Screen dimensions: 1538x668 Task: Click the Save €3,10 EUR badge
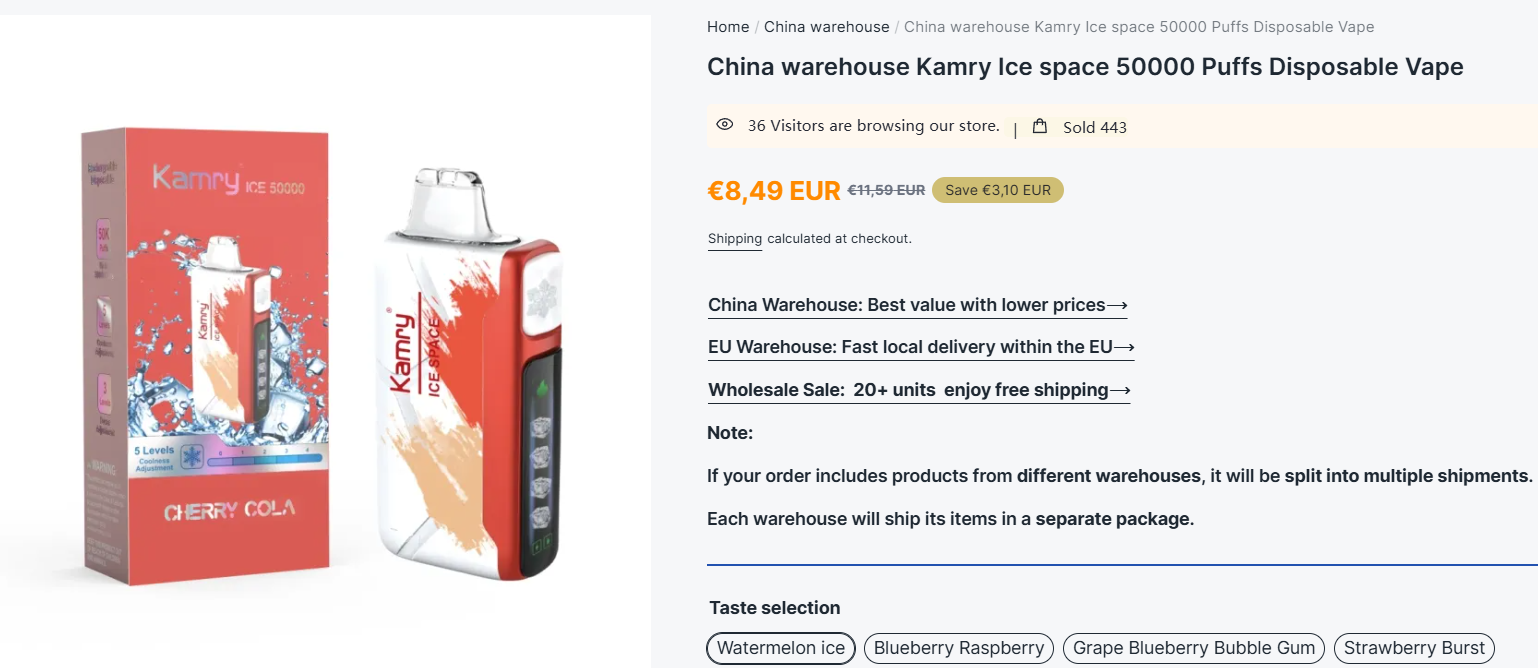point(997,190)
